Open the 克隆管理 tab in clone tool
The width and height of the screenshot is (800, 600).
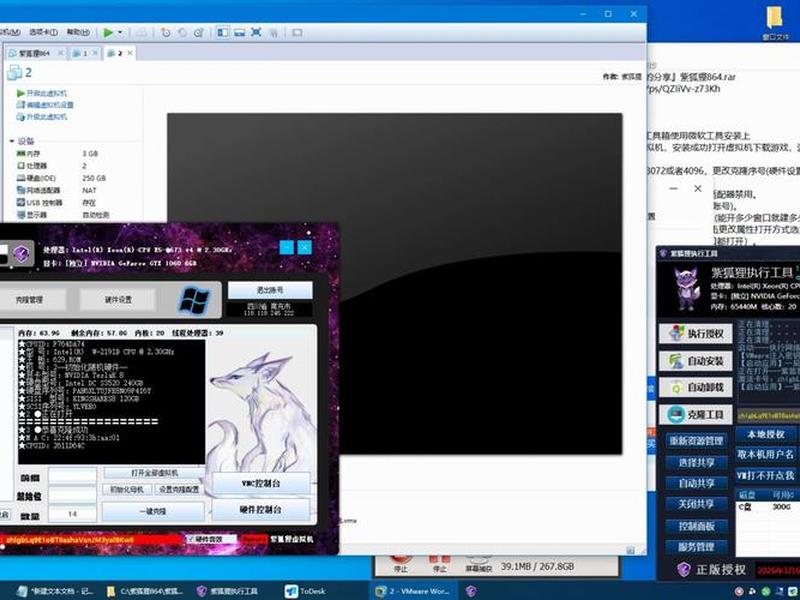click(29, 300)
